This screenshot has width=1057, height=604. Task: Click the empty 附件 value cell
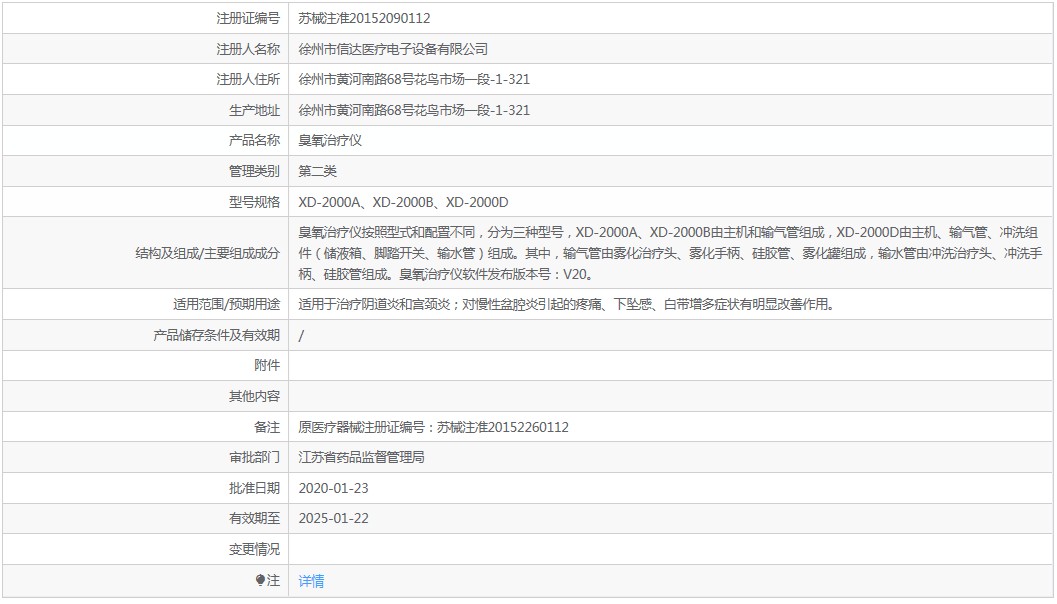pyautogui.click(x=670, y=366)
